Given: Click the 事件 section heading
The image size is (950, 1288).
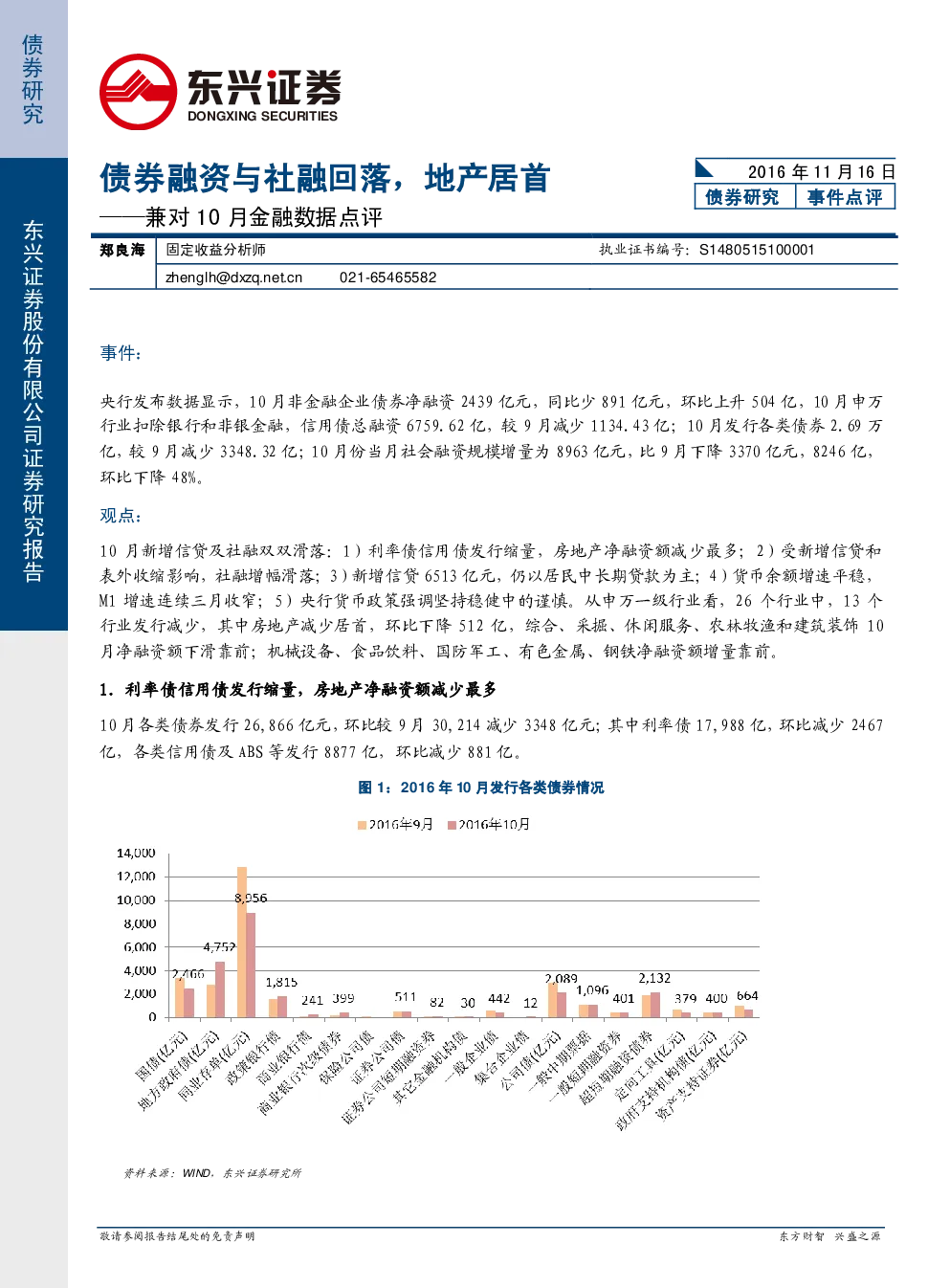Looking at the screenshot, I should (x=121, y=353).
